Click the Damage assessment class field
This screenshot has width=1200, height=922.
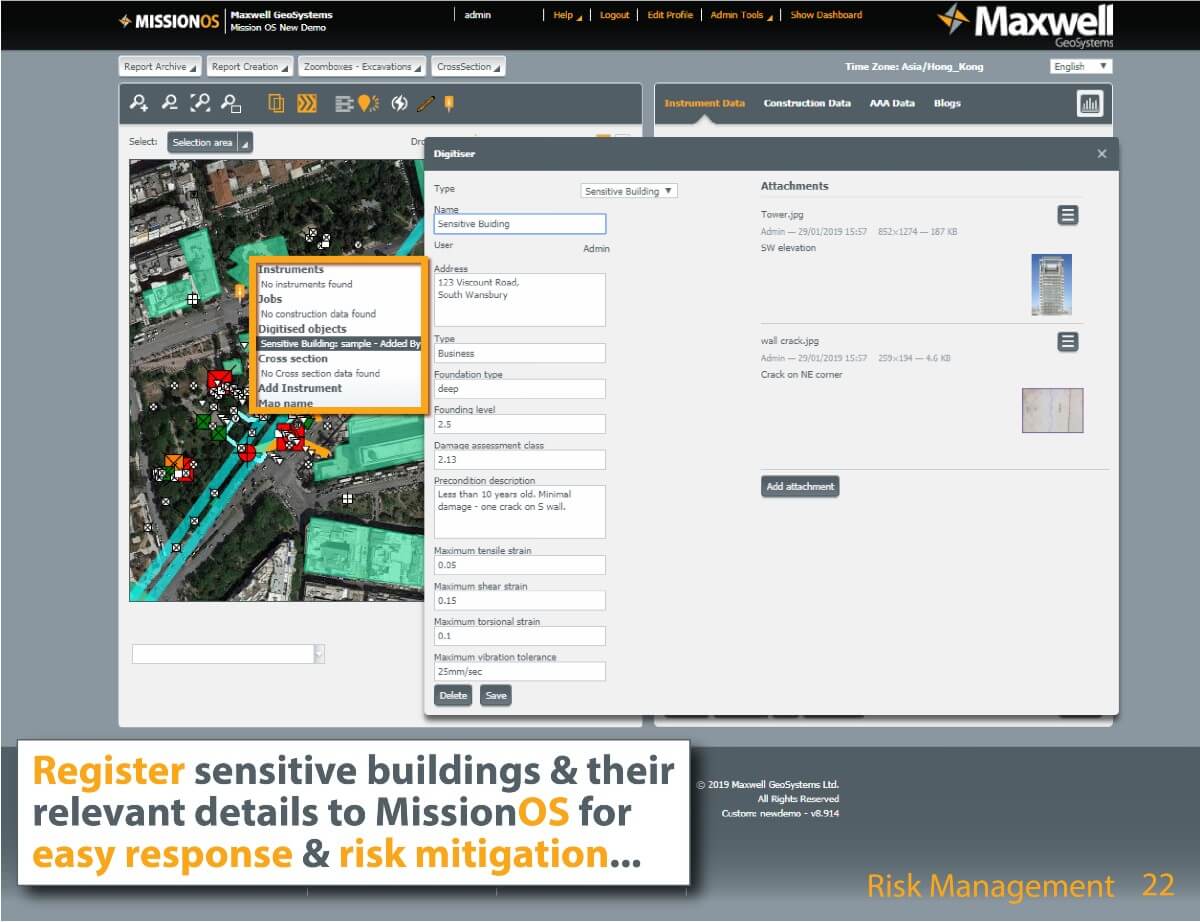coord(520,460)
